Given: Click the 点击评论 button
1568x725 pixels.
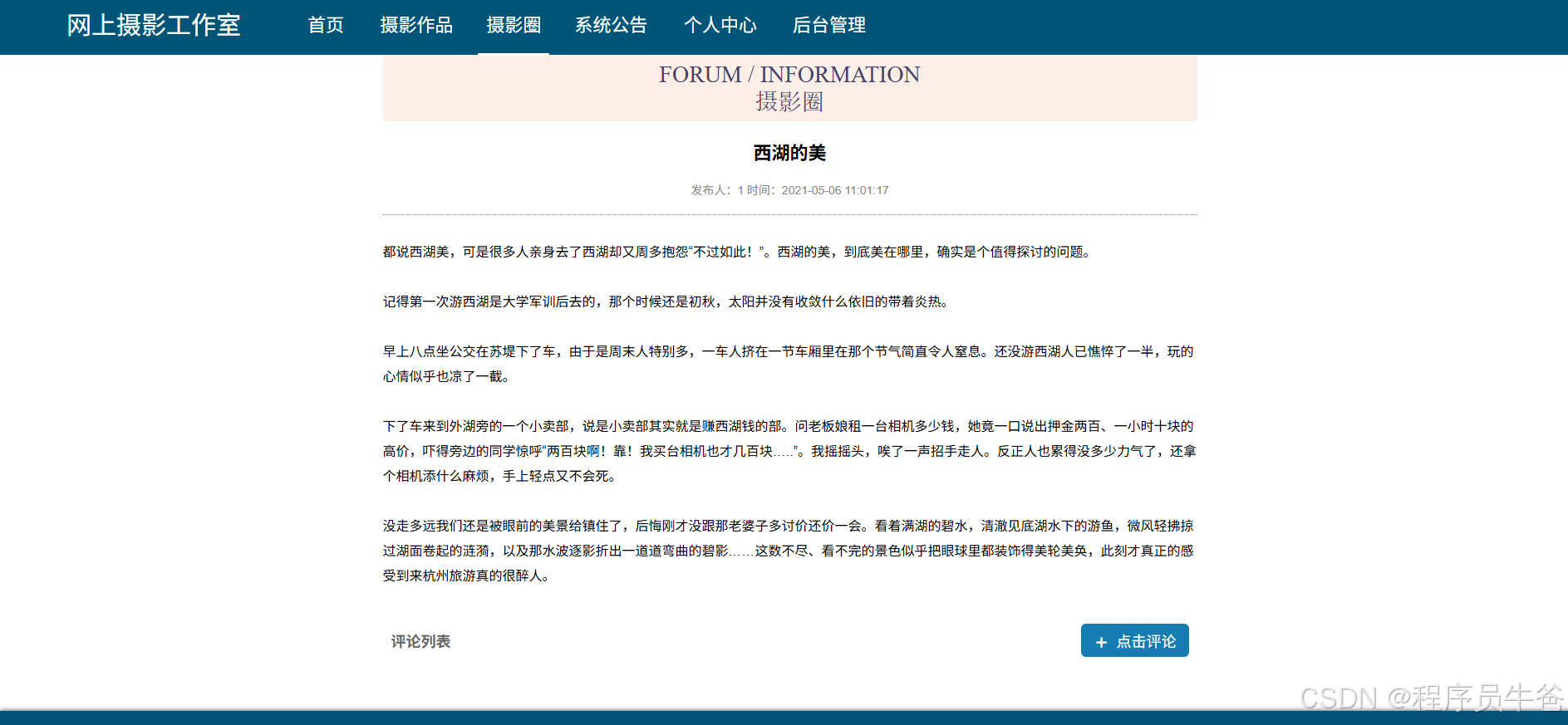Looking at the screenshot, I should [1134, 640].
